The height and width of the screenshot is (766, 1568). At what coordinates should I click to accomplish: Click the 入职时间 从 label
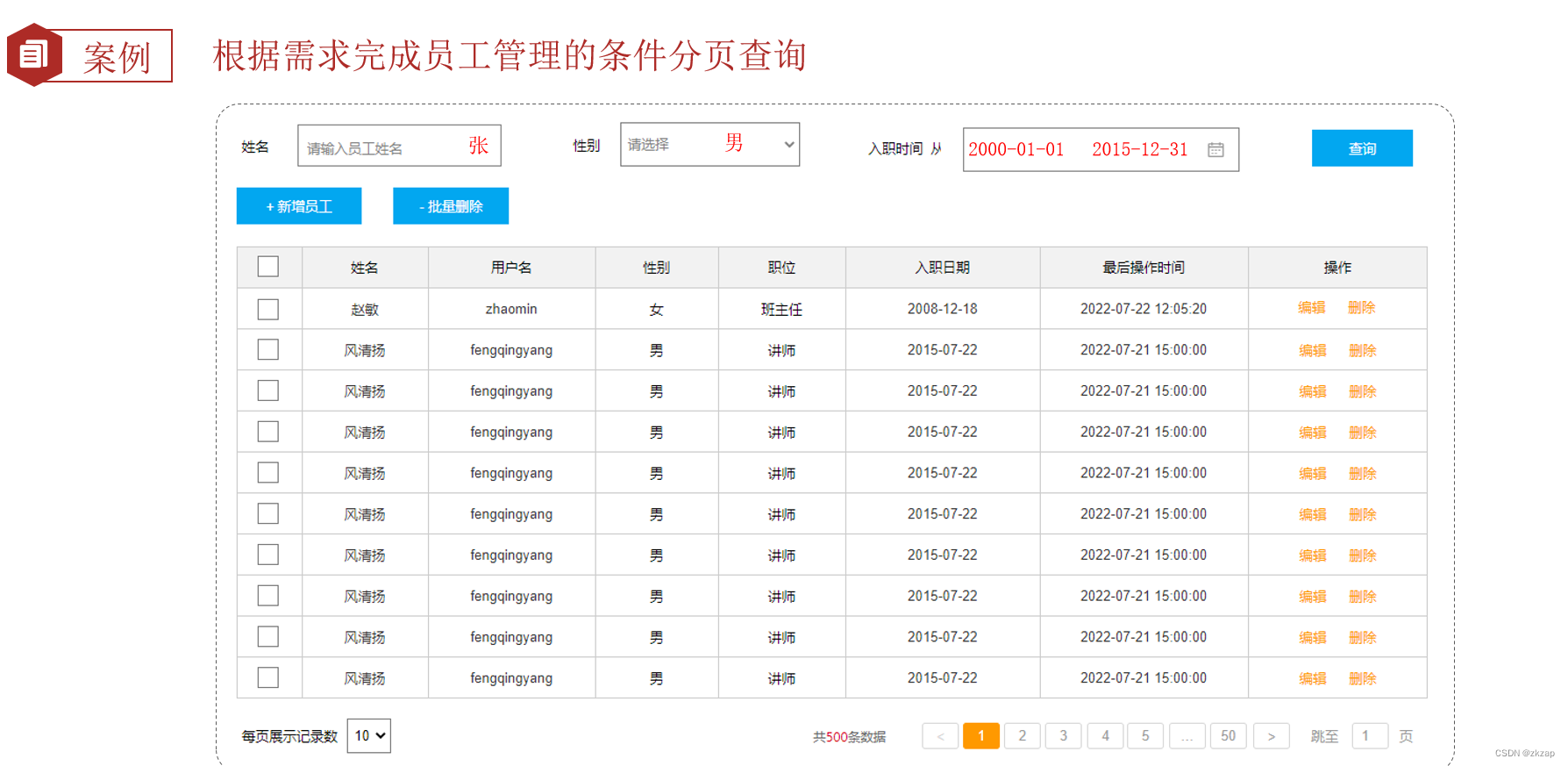click(x=905, y=149)
